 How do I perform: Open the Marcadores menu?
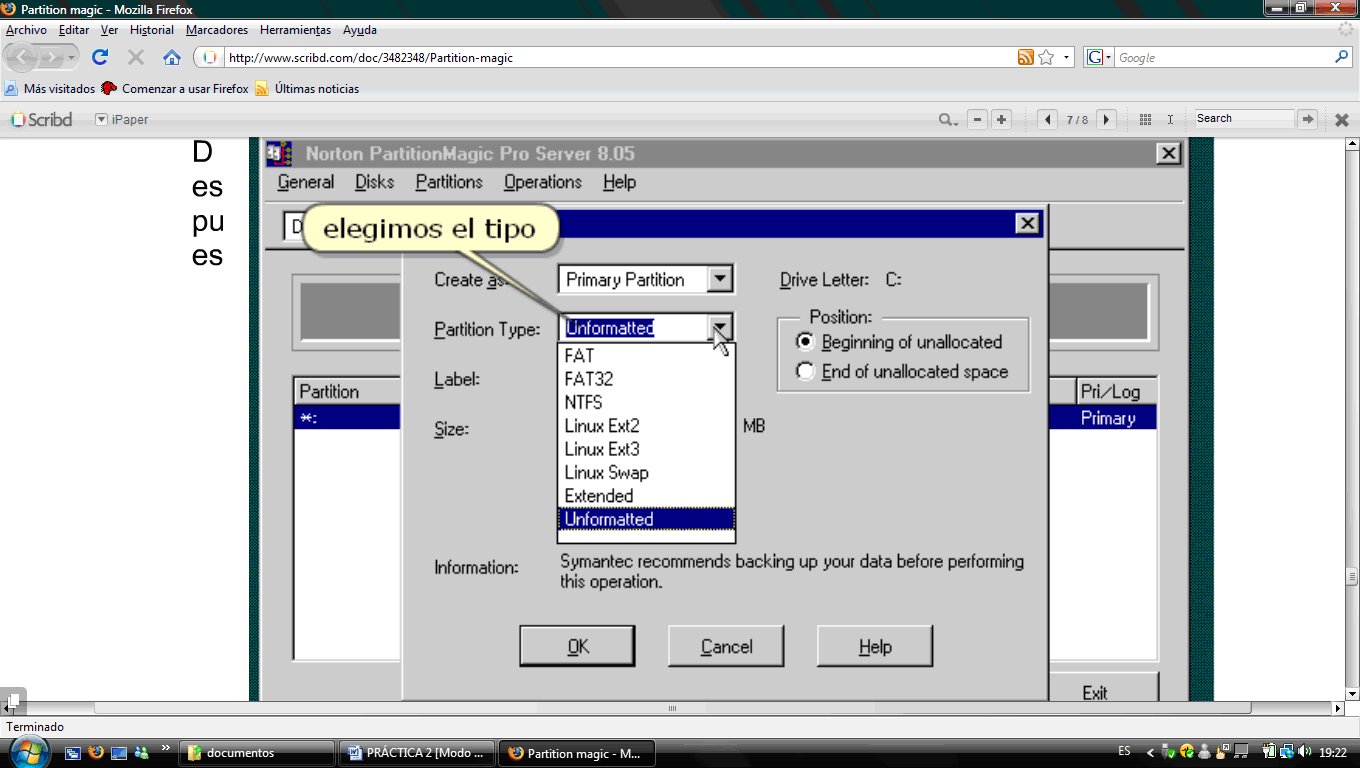pyautogui.click(x=216, y=30)
